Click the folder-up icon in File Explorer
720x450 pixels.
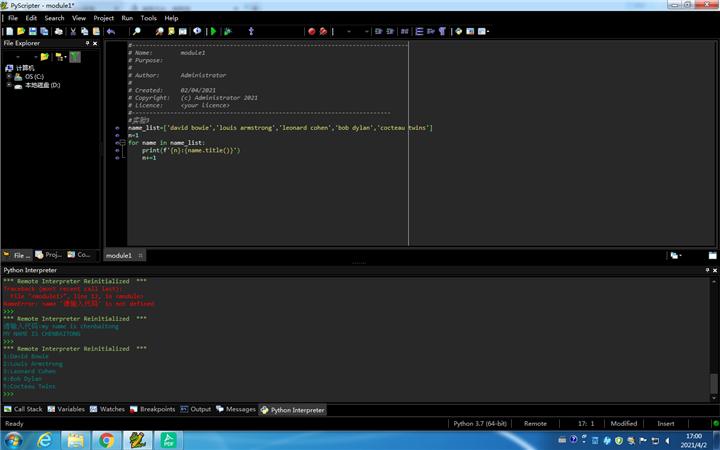45,57
